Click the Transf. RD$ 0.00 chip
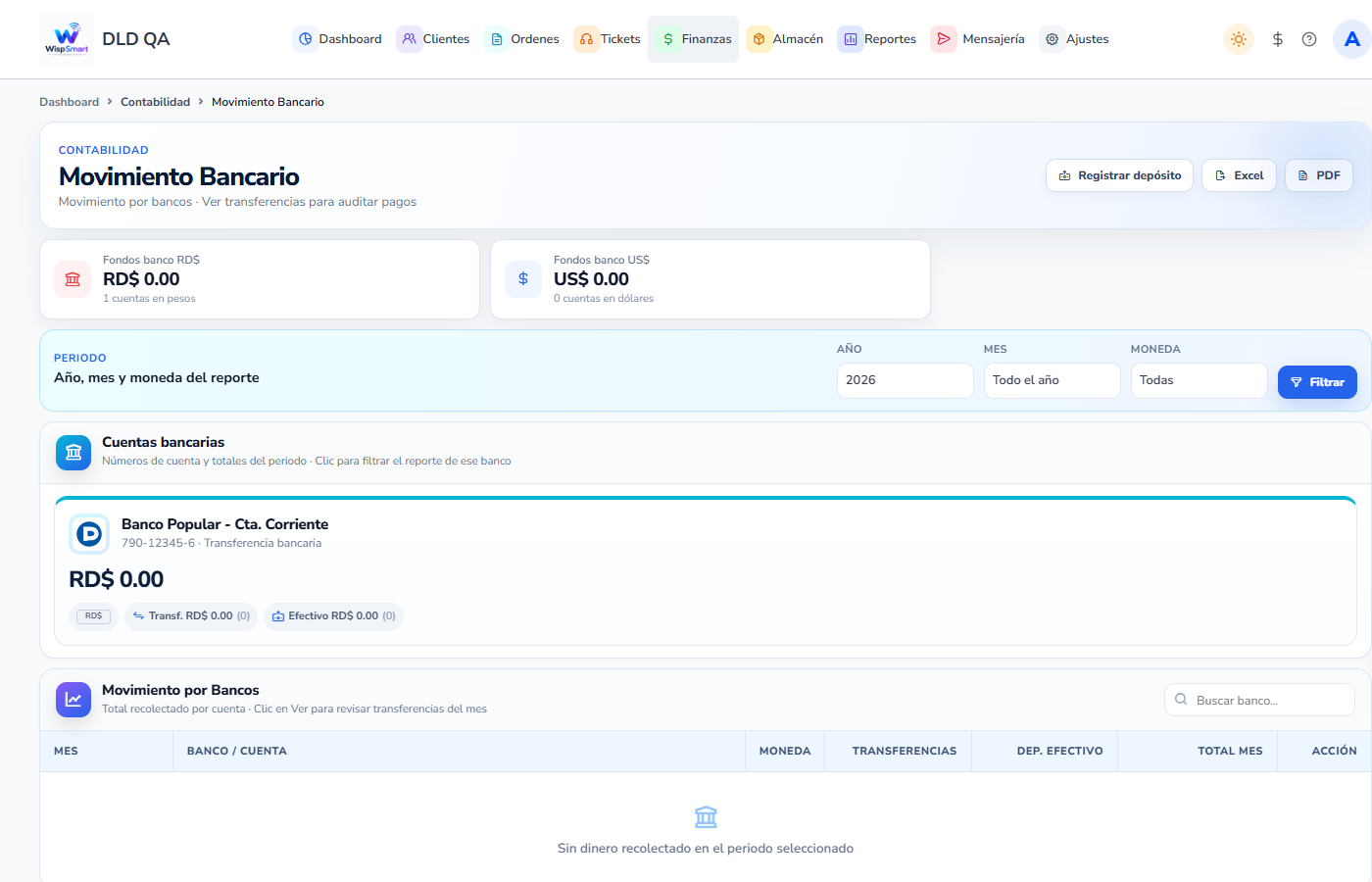Image resolution: width=1372 pixels, height=882 pixels. click(x=191, y=616)
